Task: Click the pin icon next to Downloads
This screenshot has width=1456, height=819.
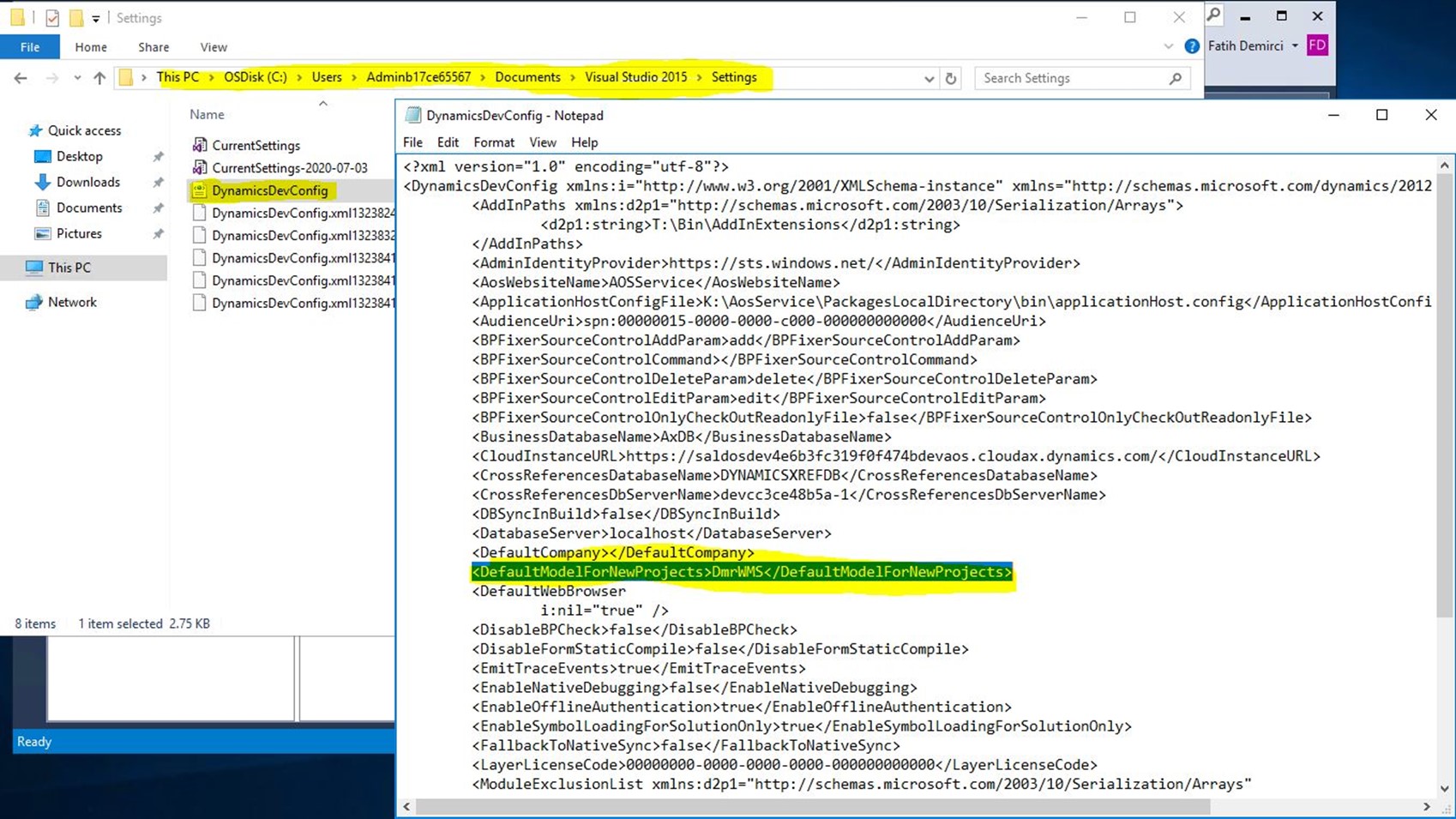Action: pos(158,183)
